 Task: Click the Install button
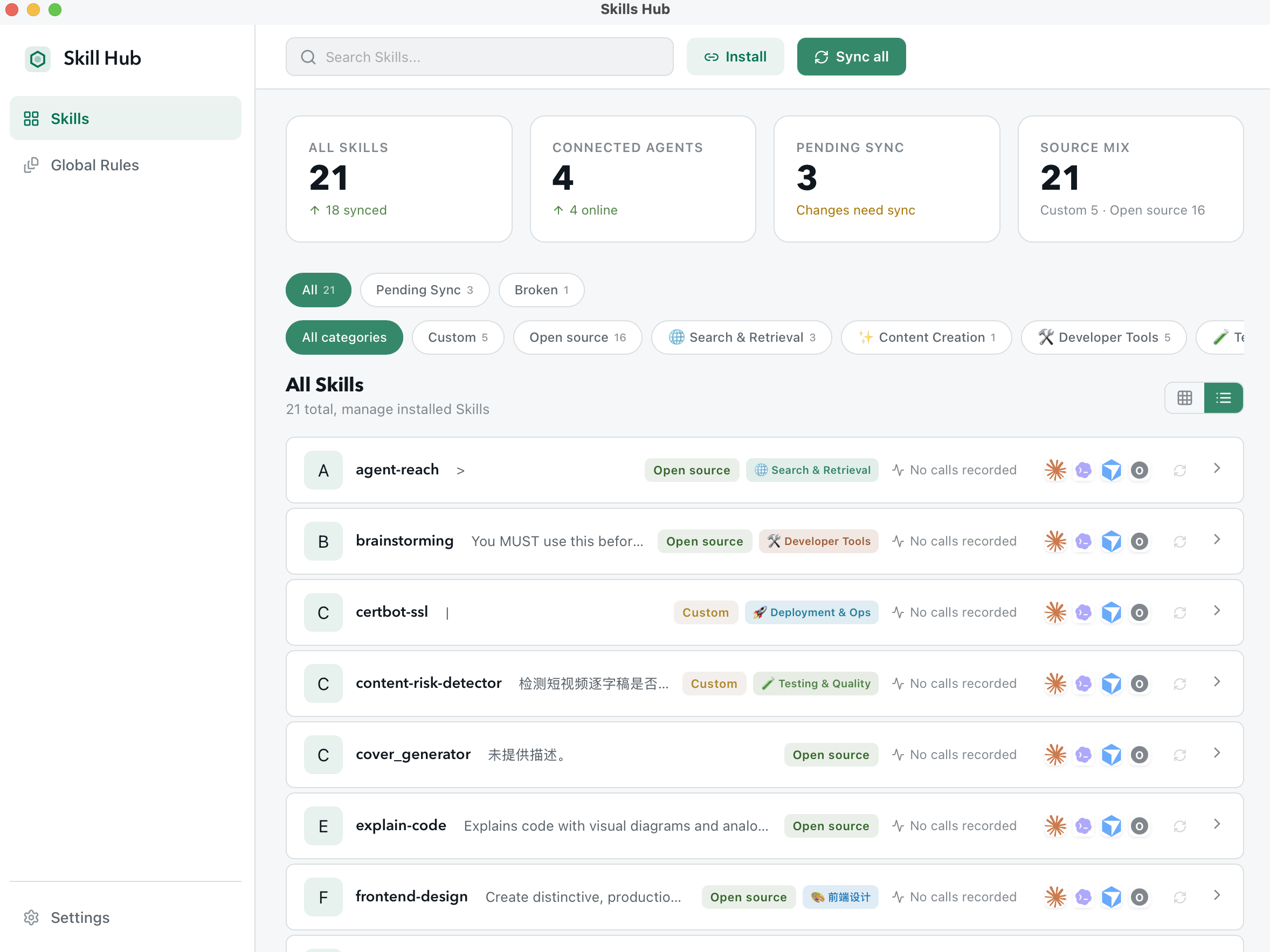click(735, 57)
